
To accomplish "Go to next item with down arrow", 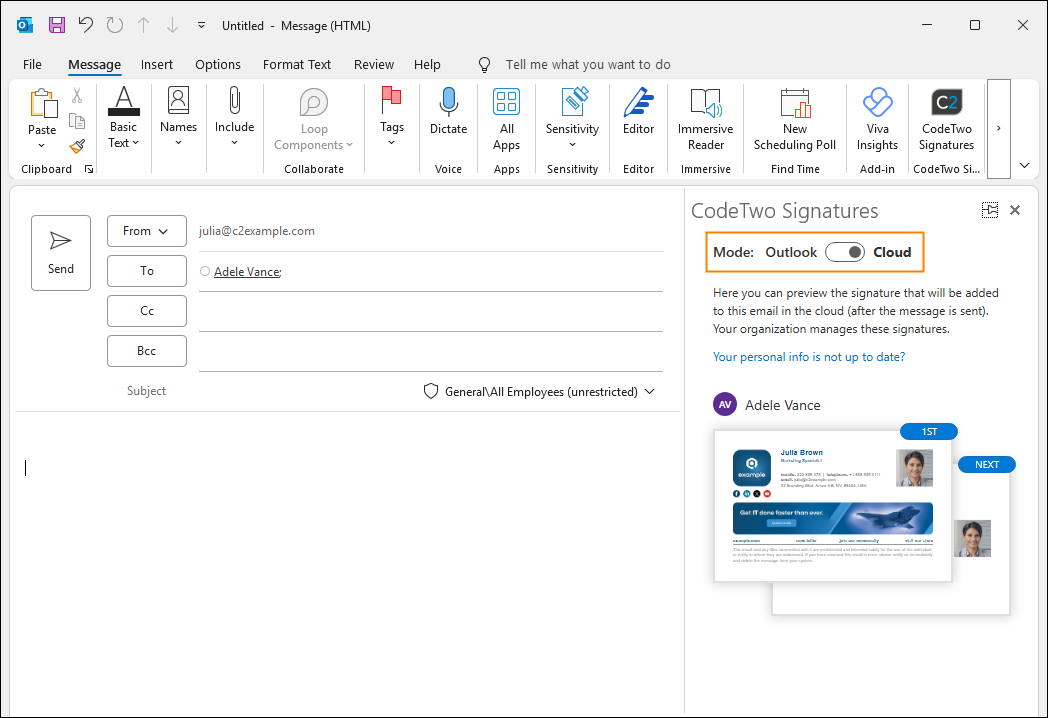I will (x=172, y=25).
